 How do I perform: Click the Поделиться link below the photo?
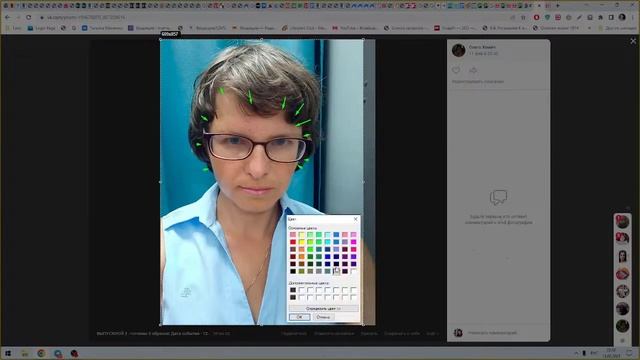coord(293,333)
